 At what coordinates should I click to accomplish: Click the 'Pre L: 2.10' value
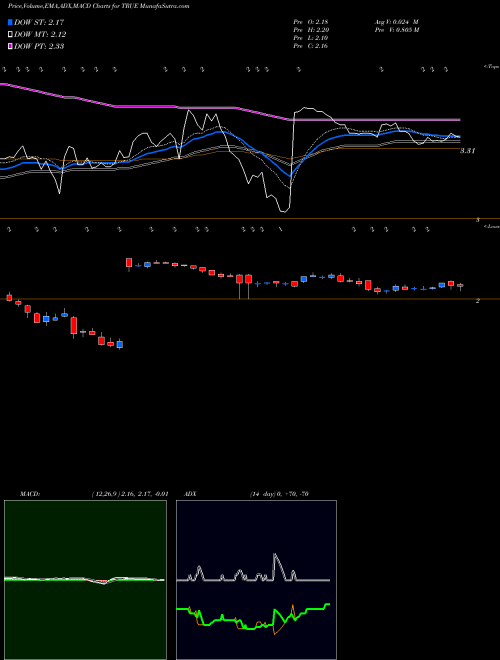(x=311, y=38)
